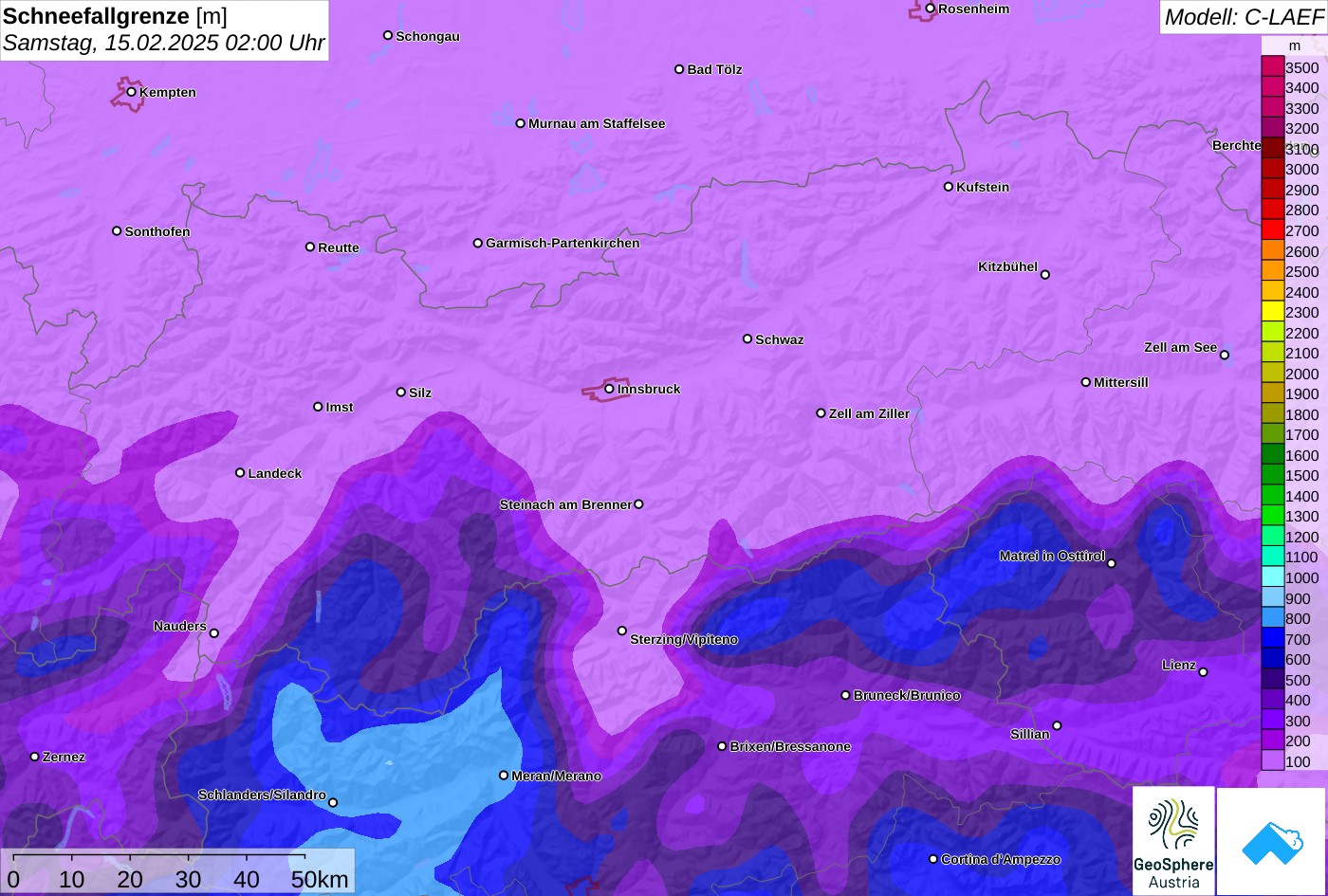Select the Garmisch-Partenkirchen marker dot

coord(478,243)
